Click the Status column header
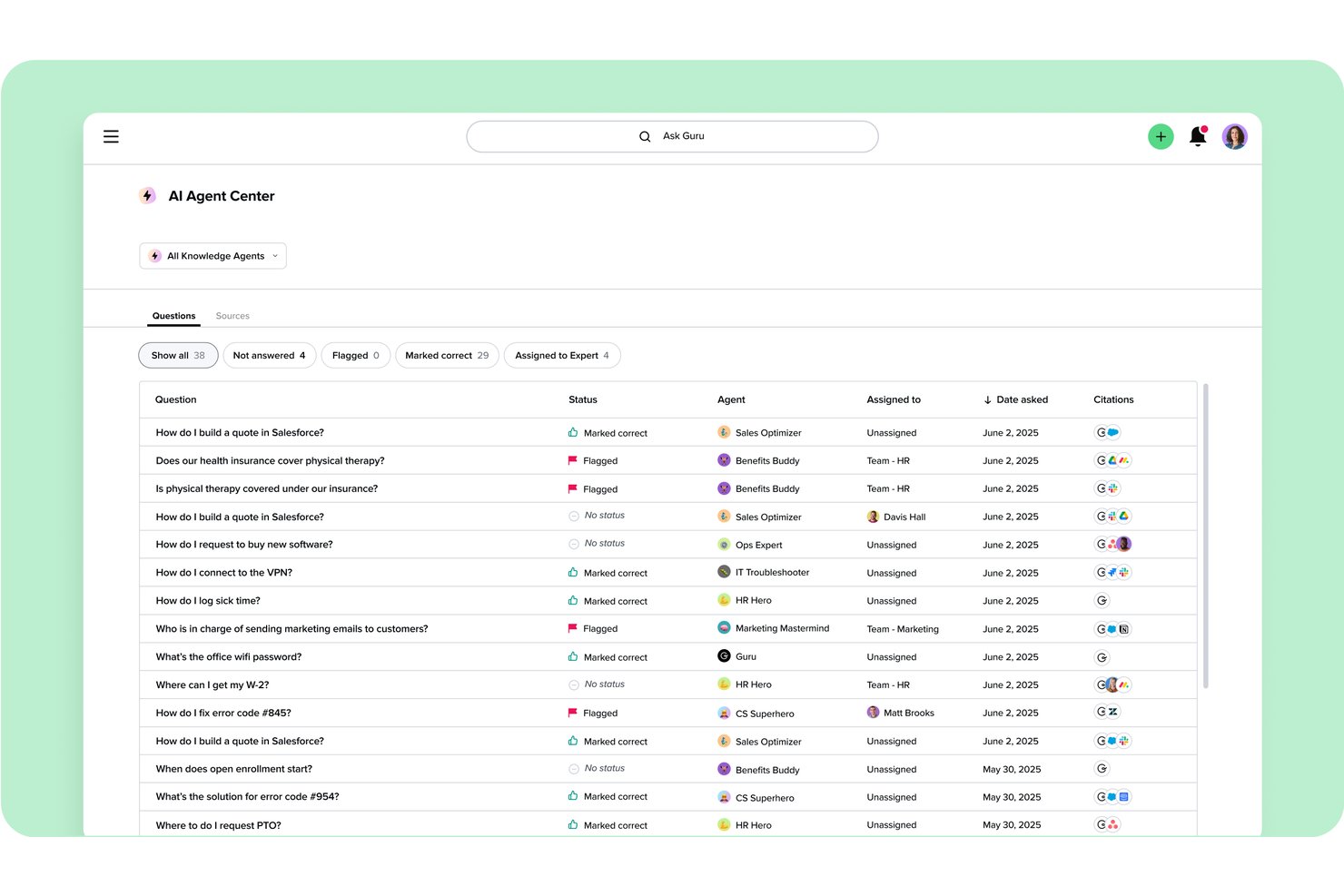Screen dimensions: 1344x896 [x=583, y=399]
